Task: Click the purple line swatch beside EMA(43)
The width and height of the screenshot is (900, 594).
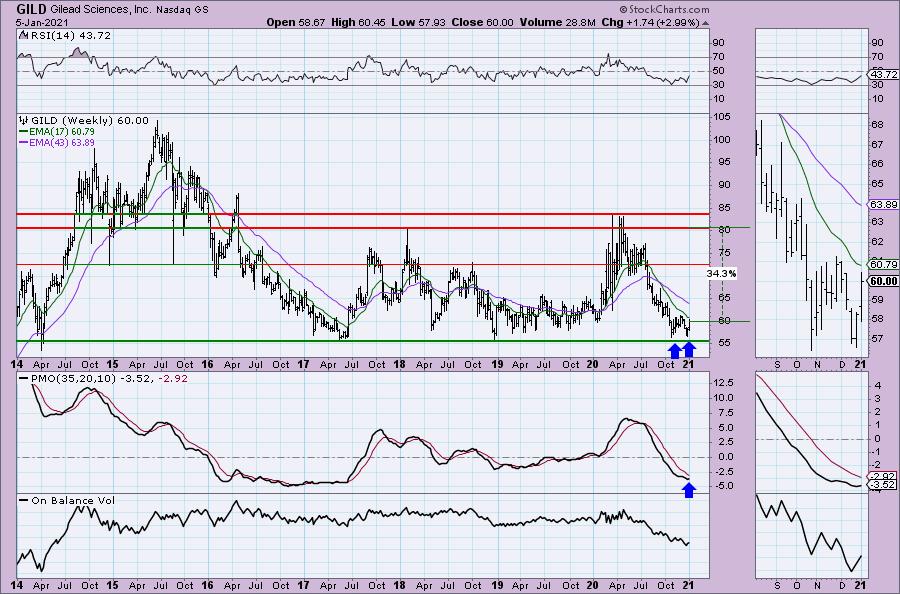Action: click(24, 142)
